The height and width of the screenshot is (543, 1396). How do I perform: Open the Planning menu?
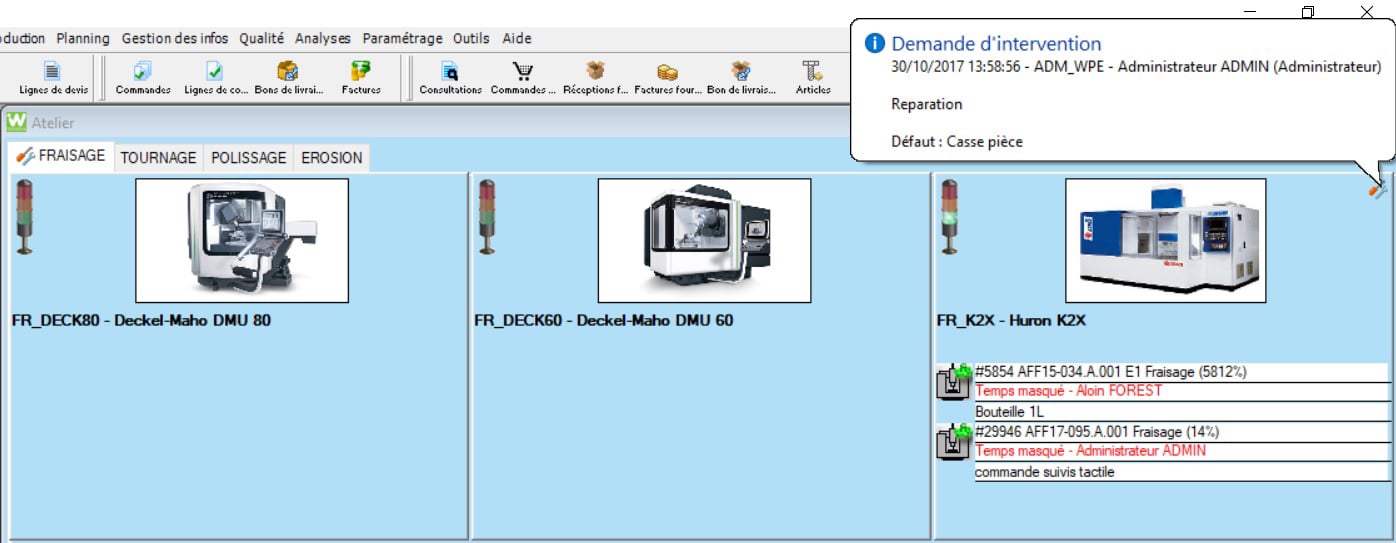[83, 38]
